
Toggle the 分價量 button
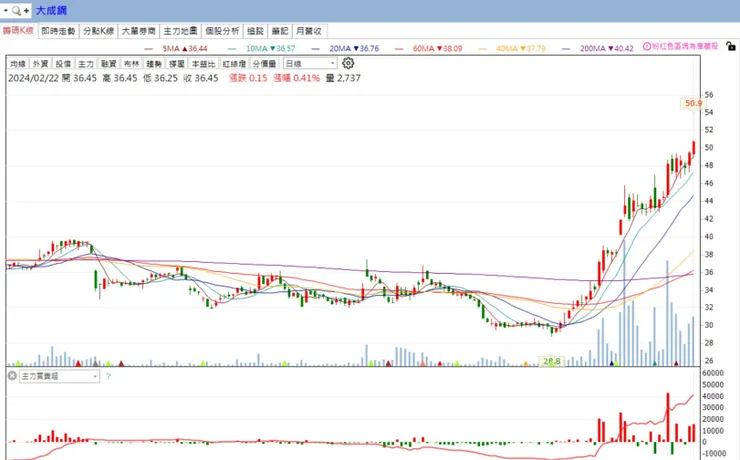tap(264, 64)
